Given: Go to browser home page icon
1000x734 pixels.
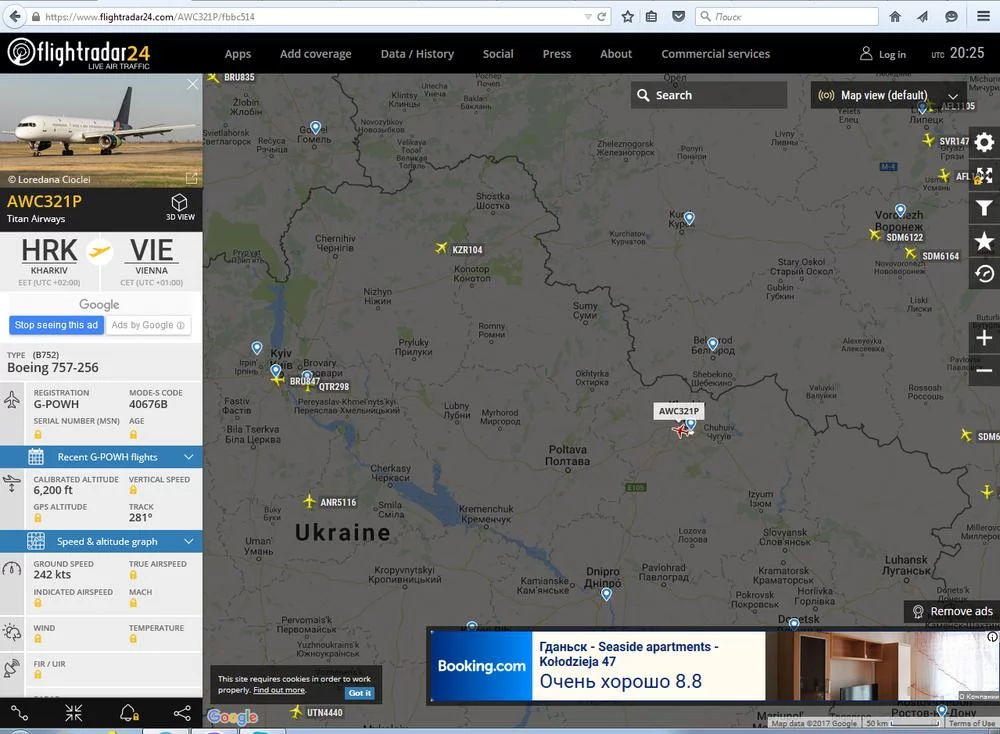Looking at the screenshot, I should 895,17.
